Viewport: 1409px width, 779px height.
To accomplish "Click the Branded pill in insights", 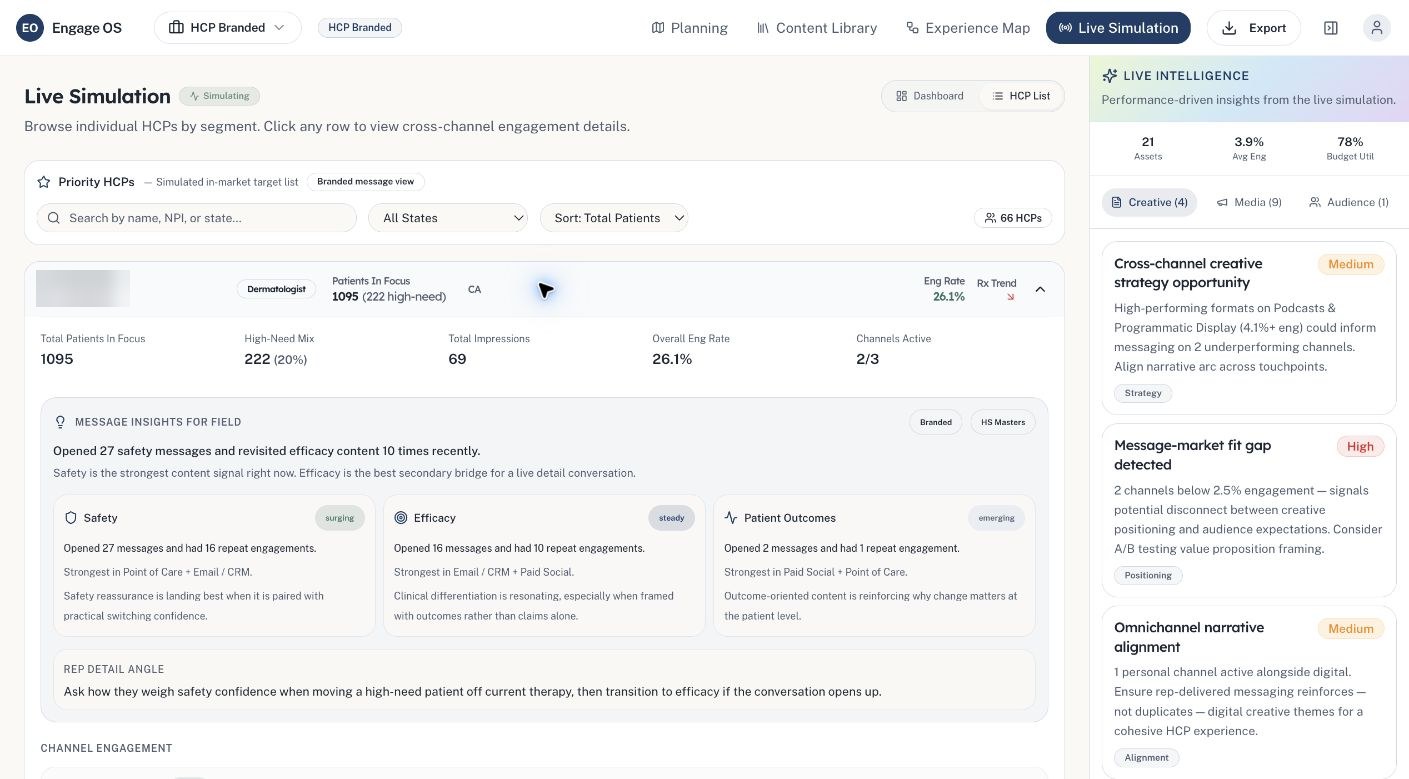I will pos(936,422).
